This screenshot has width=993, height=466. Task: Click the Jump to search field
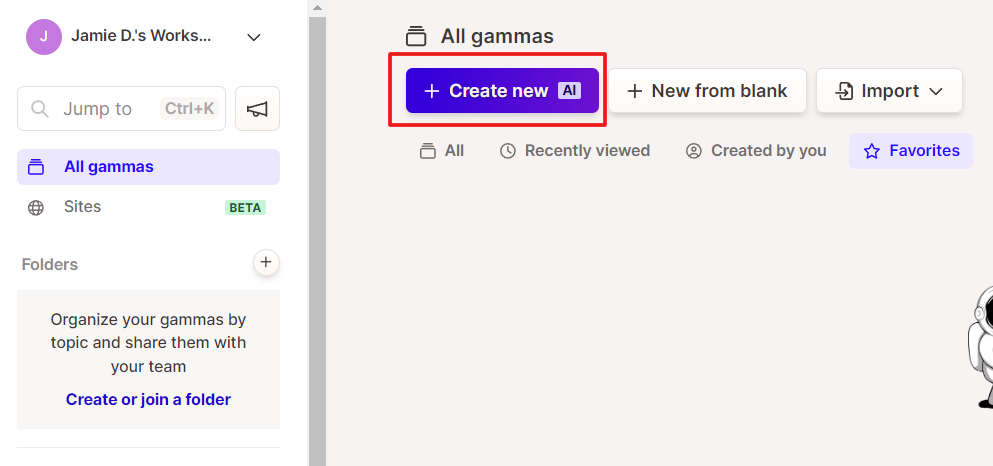[122, 109]
